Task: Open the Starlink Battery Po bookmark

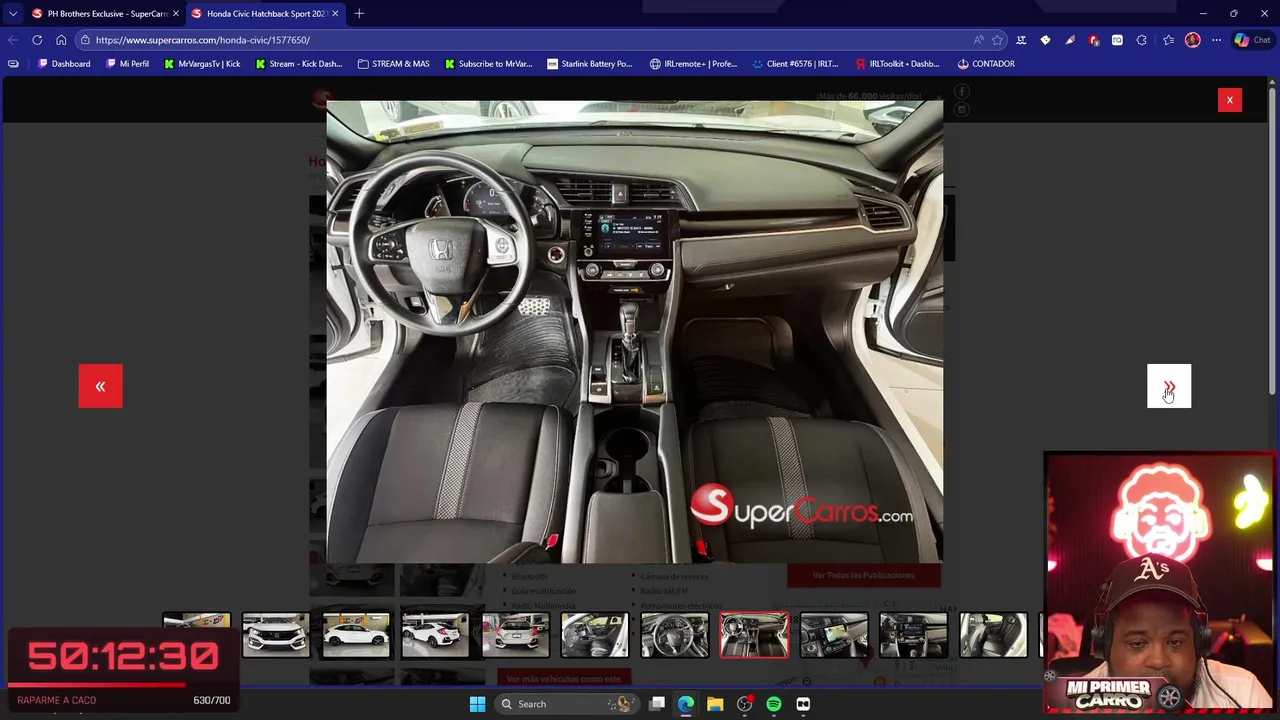Action: point(590,64)
